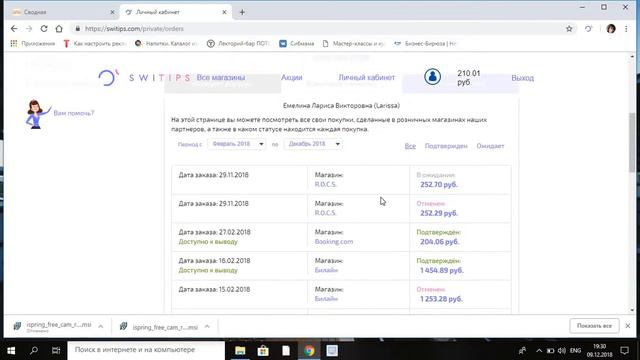Click the taskbar search magnifier icon

pos(34,350)
